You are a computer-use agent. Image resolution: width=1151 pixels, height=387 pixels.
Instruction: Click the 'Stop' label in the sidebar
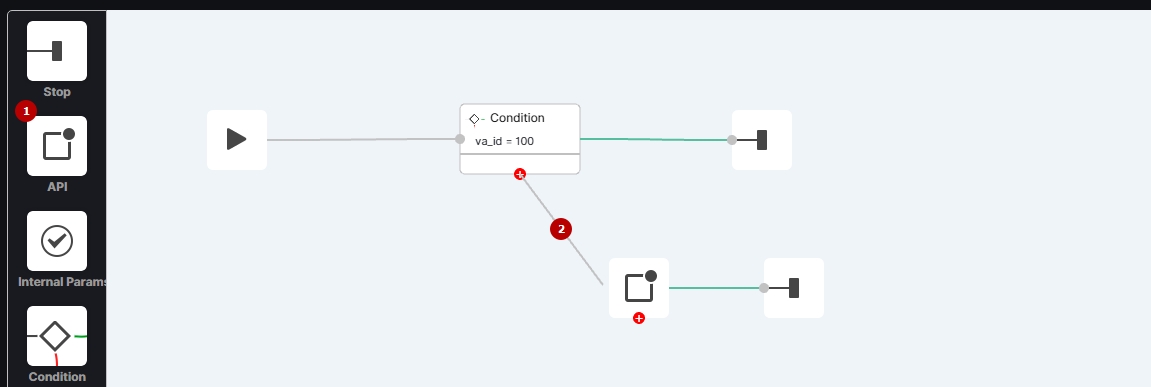tap(57, 92)
